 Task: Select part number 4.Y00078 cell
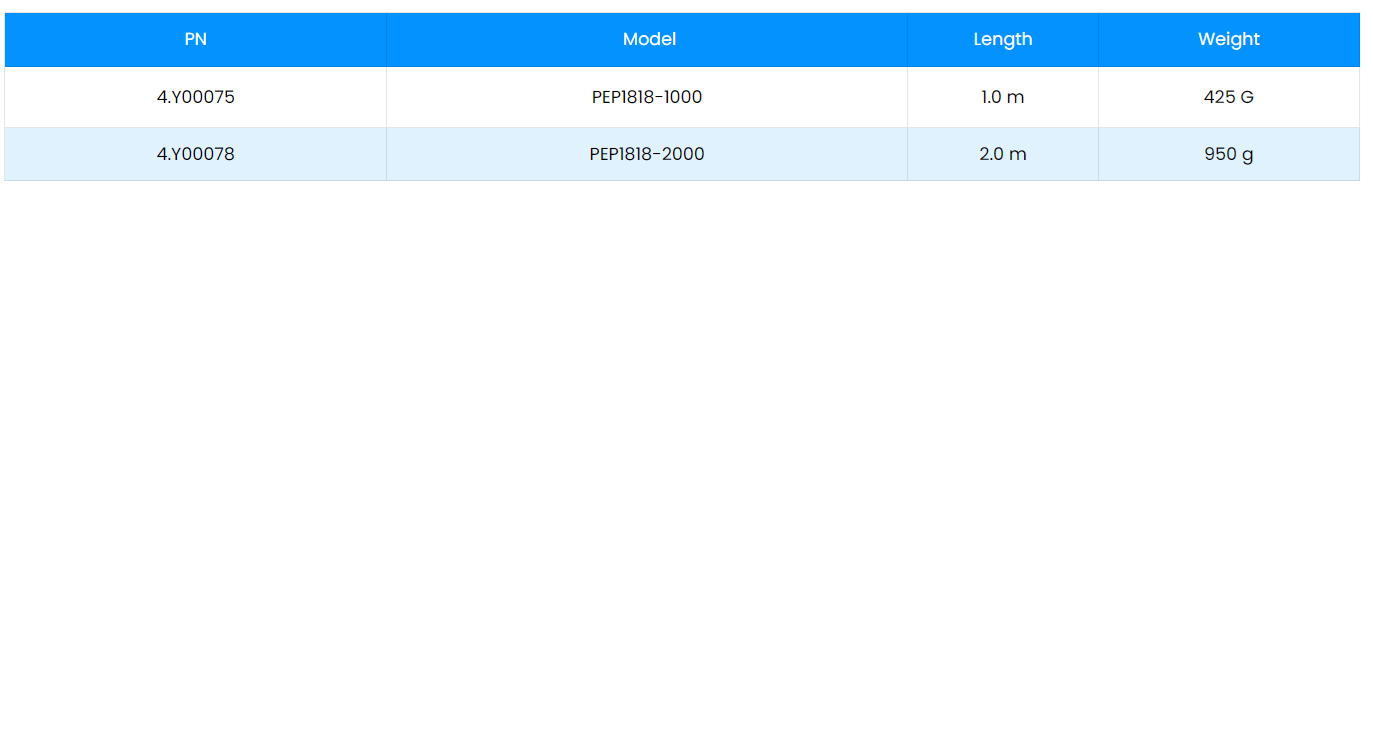(x=195, y=154)
